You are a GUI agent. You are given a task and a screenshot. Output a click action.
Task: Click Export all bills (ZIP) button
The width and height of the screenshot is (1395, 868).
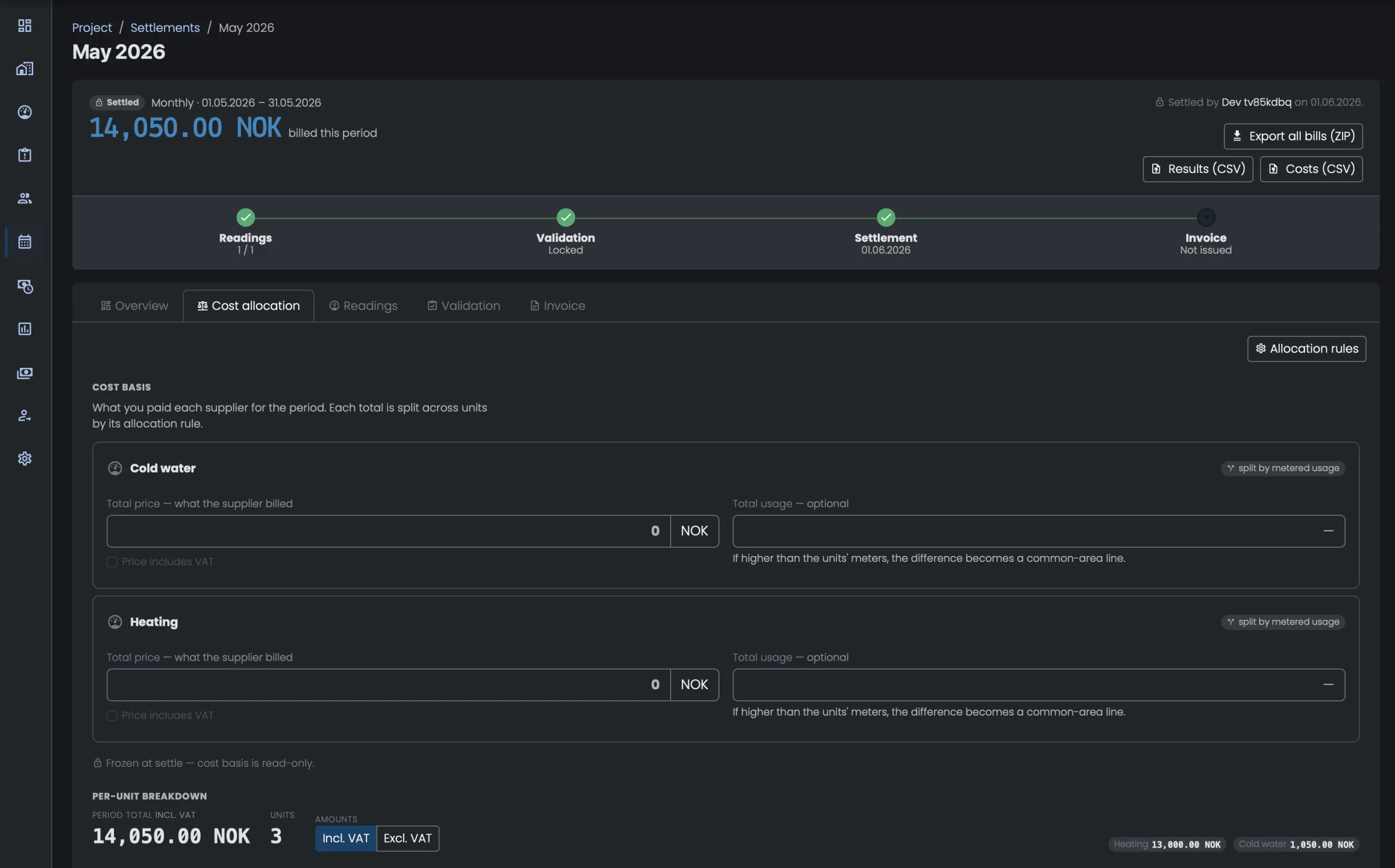(x=1293, y=136)
